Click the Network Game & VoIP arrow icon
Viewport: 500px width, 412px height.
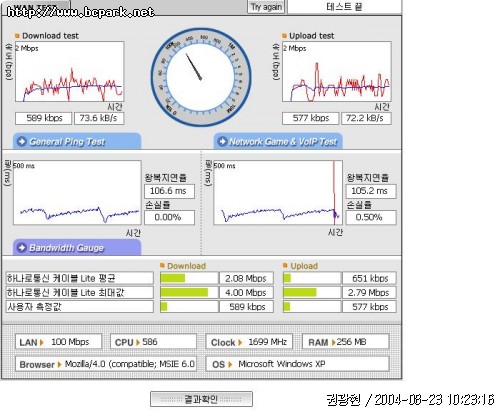[x=222, y=141]
